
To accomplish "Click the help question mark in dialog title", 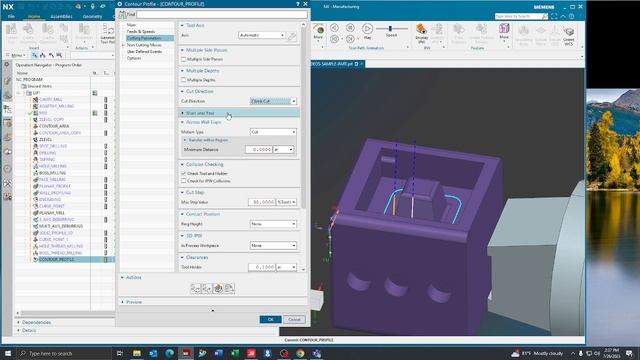I will pyautogui.click(x=297, y=4).
